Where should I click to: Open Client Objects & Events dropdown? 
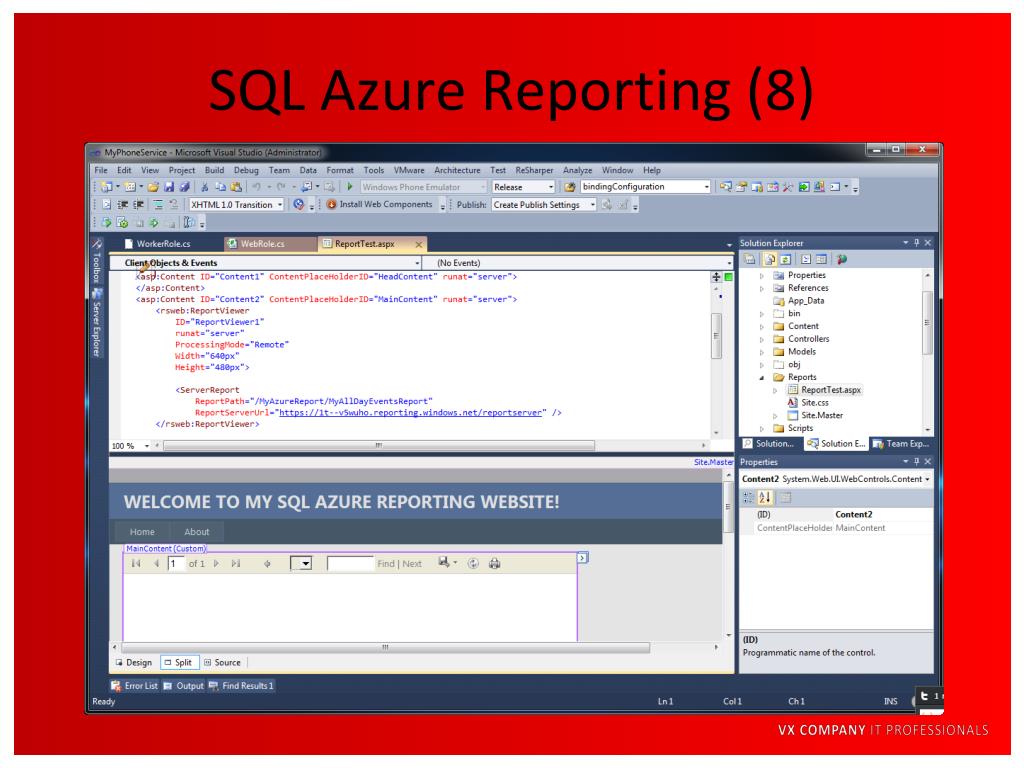point(417,263)
